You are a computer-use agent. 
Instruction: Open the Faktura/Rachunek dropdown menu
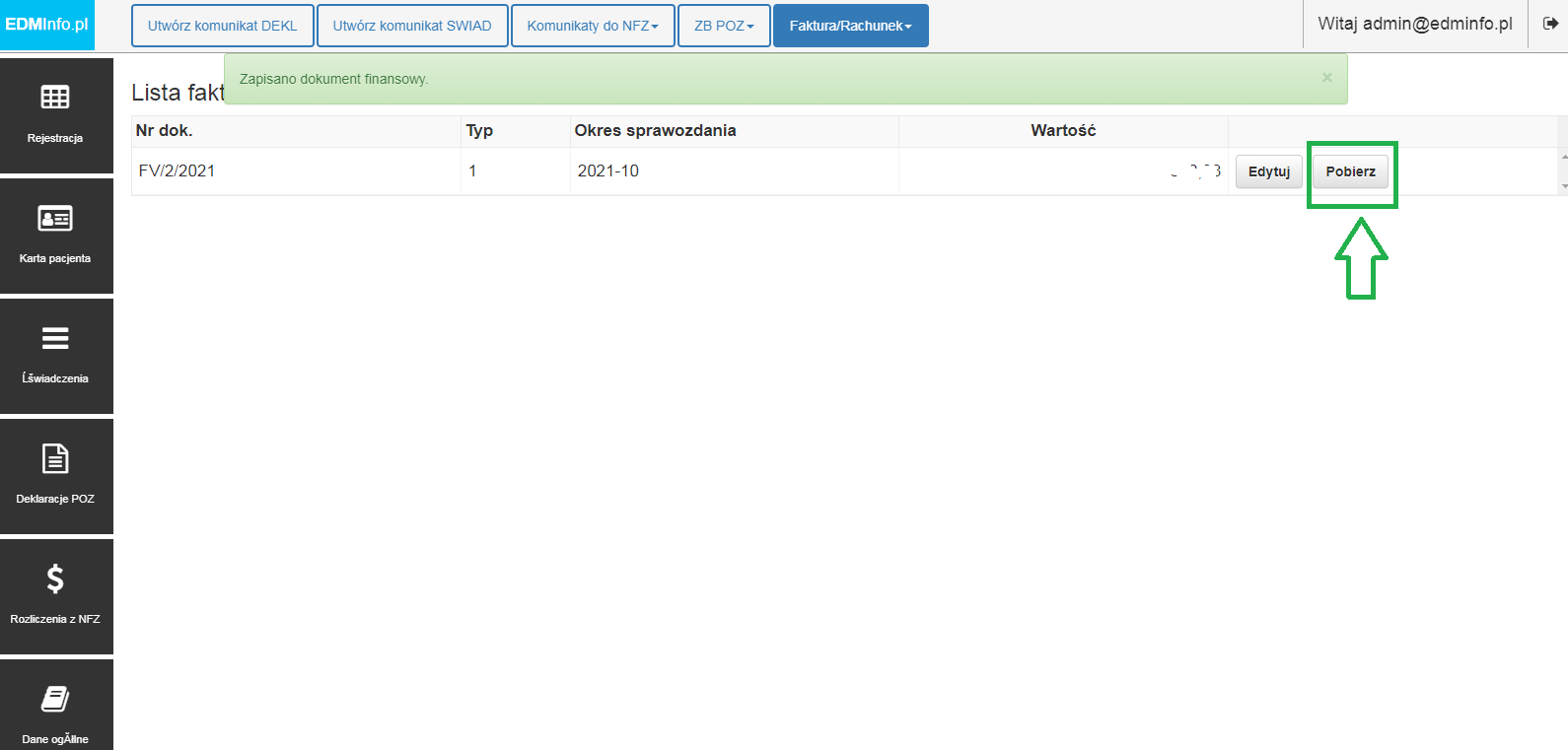tap(851, 26)
